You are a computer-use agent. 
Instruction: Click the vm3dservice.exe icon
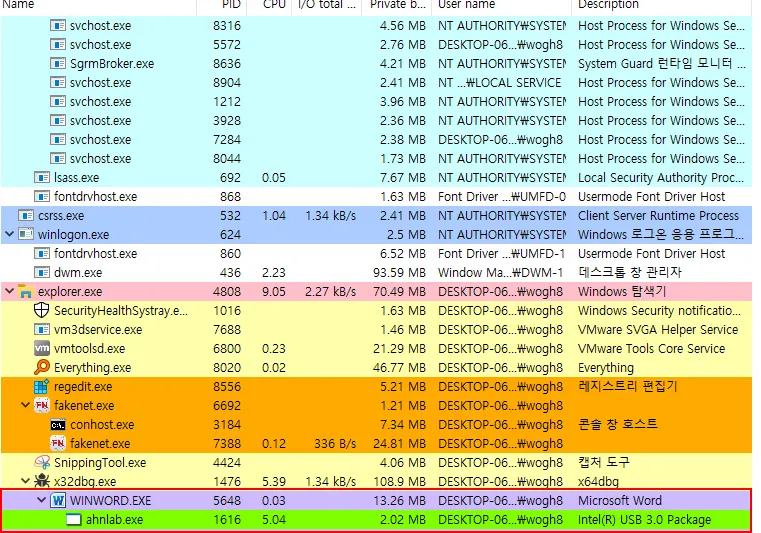coord(42,330)
